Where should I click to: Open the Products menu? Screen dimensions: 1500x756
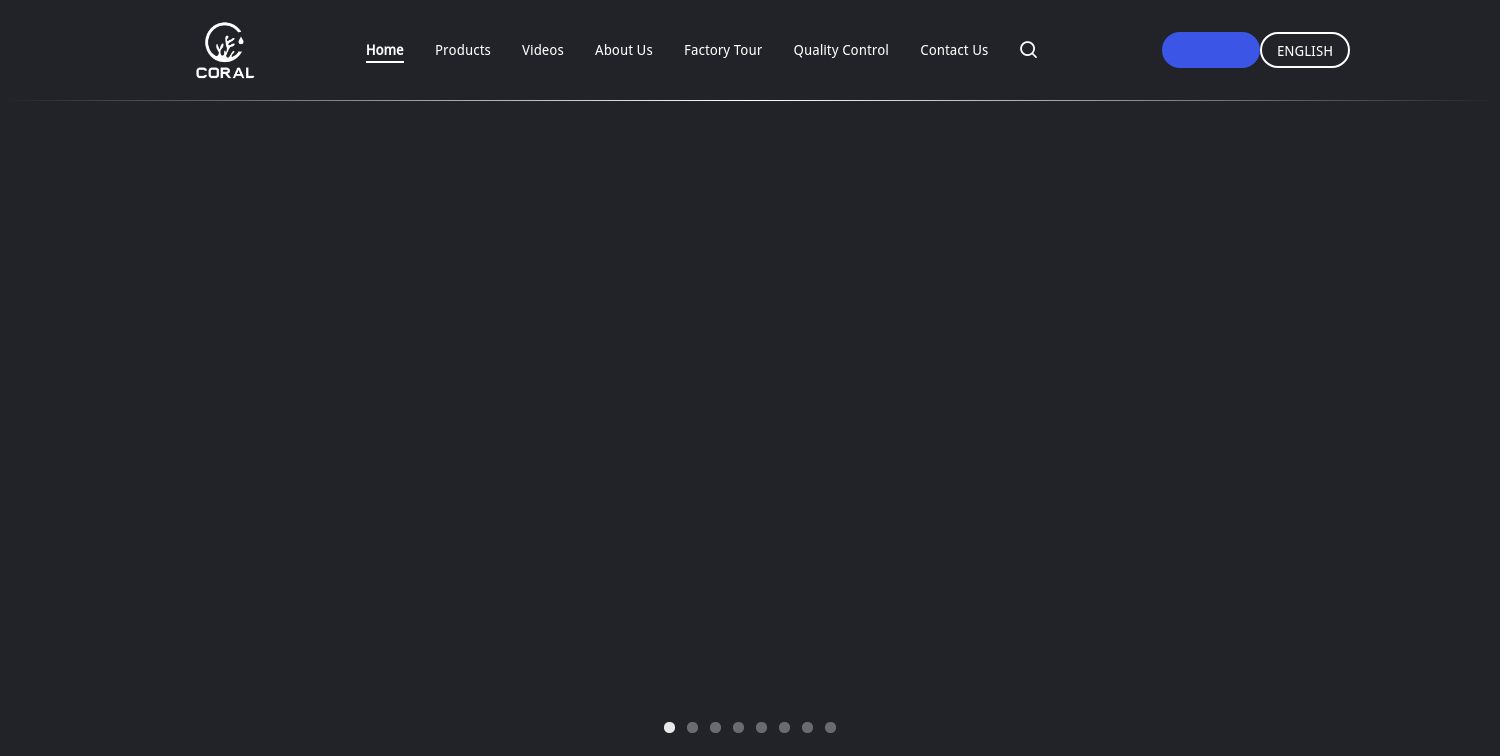pos(463,50)
